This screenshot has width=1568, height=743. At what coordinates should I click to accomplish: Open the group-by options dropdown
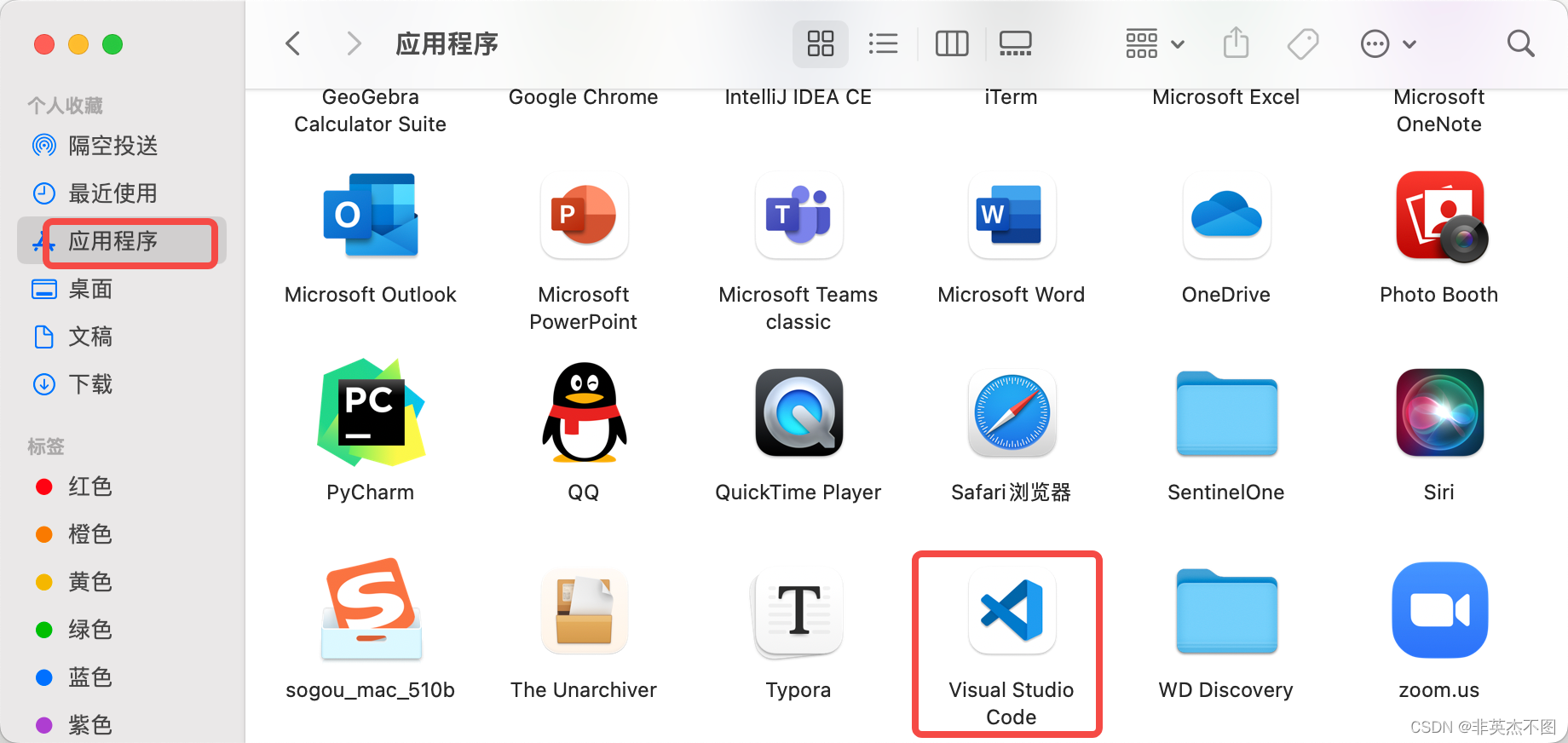click(1155, 43)
